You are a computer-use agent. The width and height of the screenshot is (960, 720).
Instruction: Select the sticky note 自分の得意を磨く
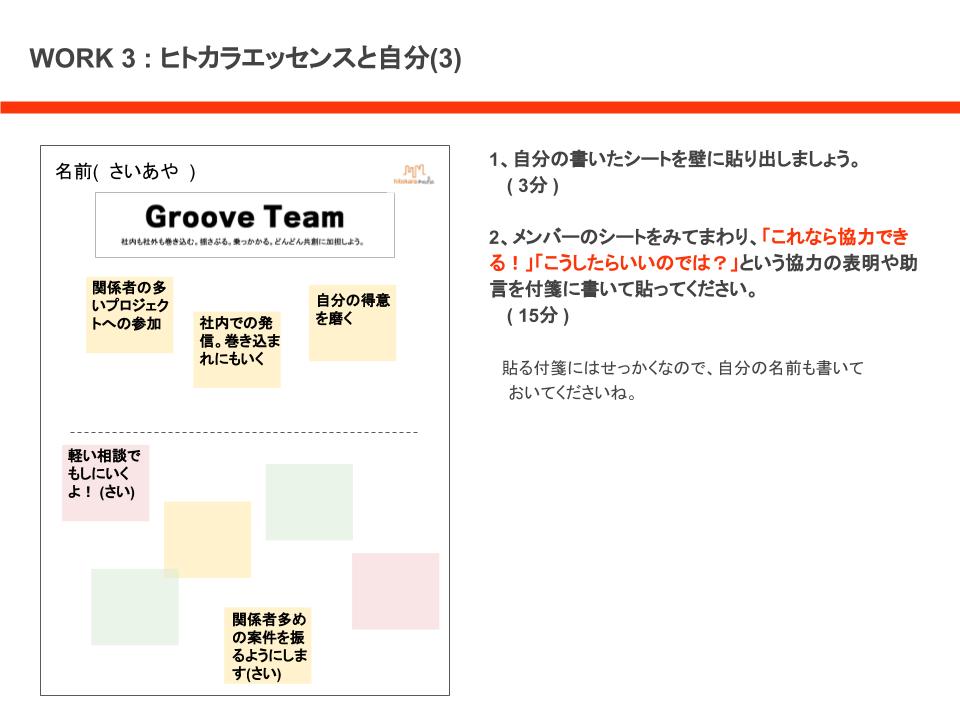click(x=352, y=323)
